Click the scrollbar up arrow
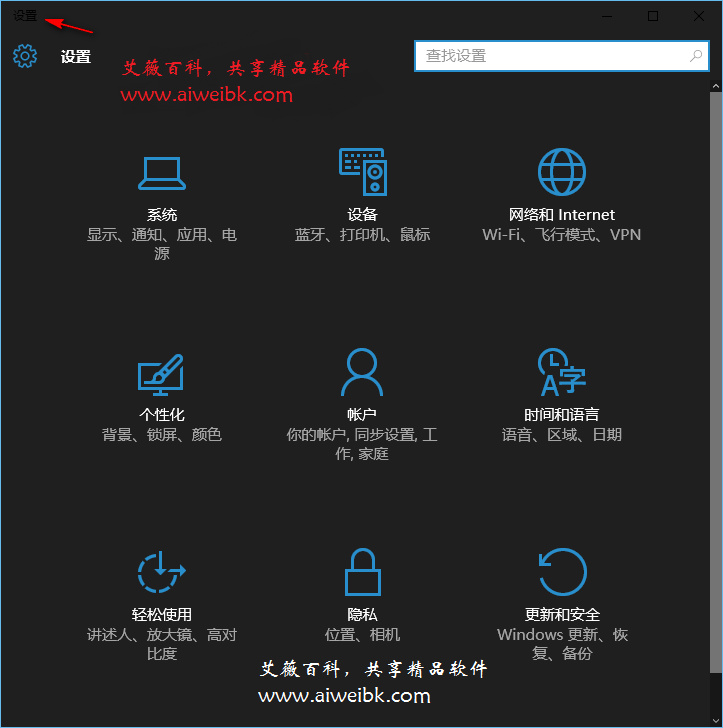This screenshot has height=728, width=723. click(716, 86)
